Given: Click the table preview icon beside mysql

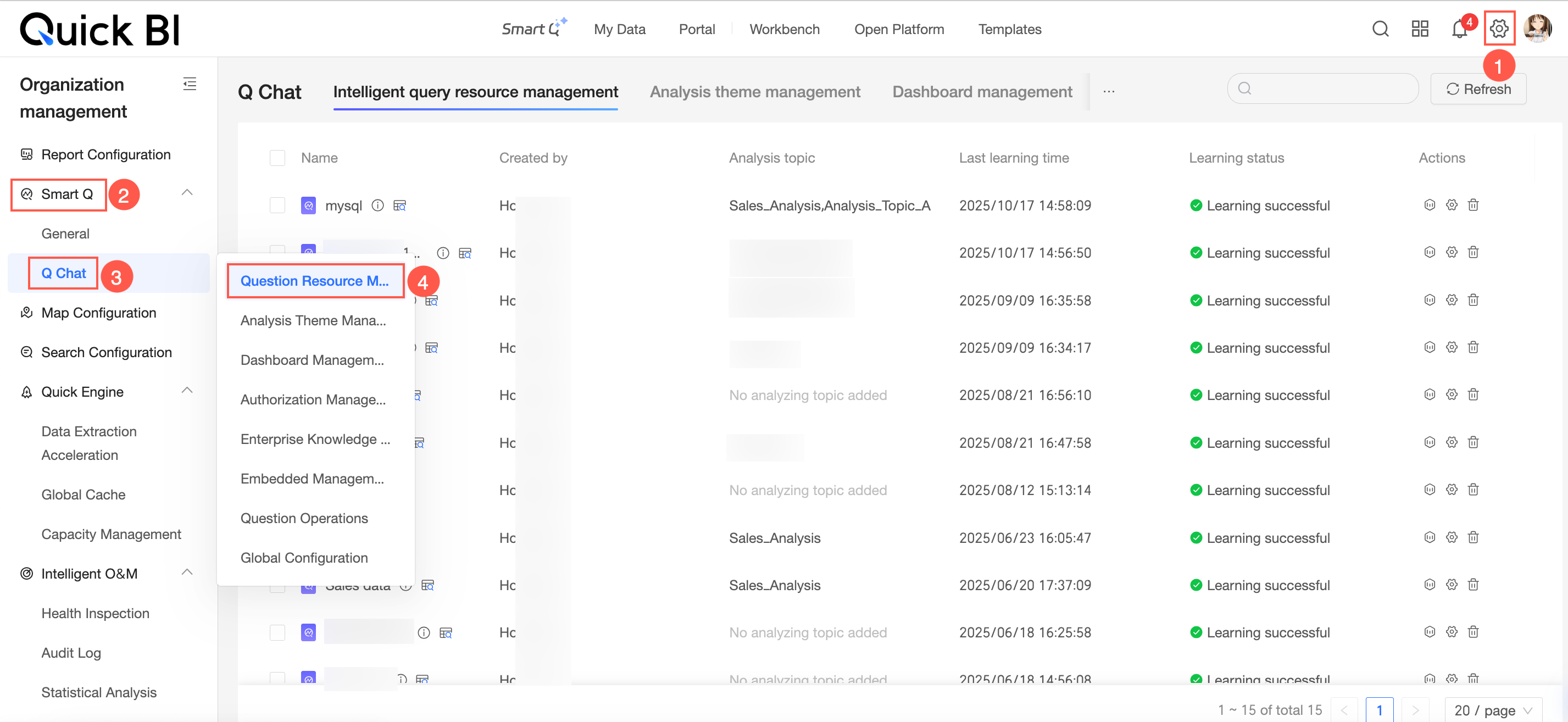Looking at the screenshot, I should tap(399, 206).
